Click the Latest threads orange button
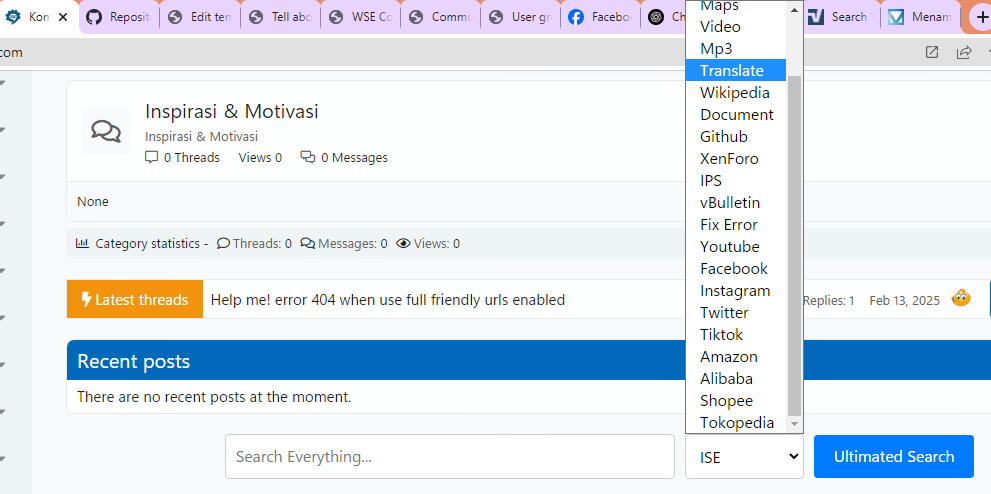991x494 pixels. click(x=135, y=299)
